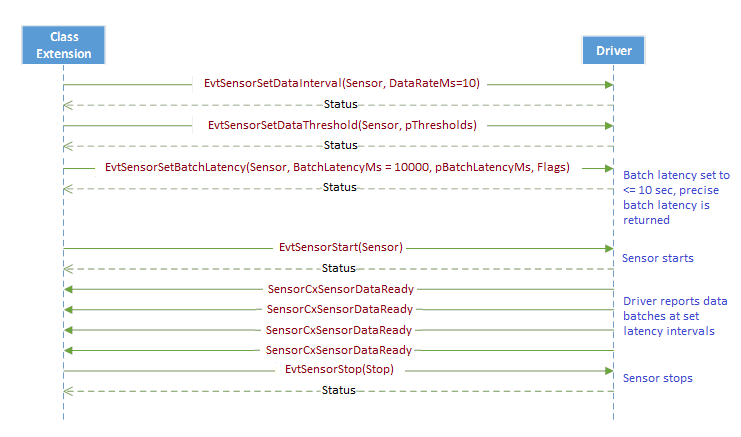Click the EvtSensorSetBatchLatency message label
This screenshot has width=741, height=437.
point(337,167)
